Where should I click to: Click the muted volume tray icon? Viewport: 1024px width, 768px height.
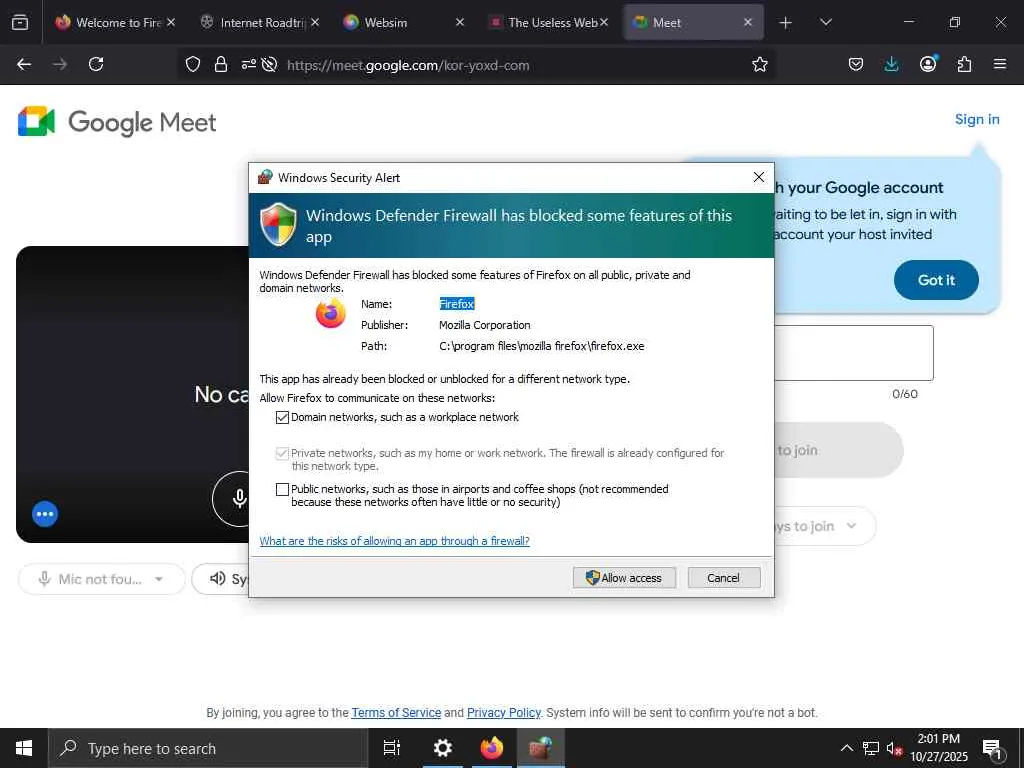[x=894, y=748]
